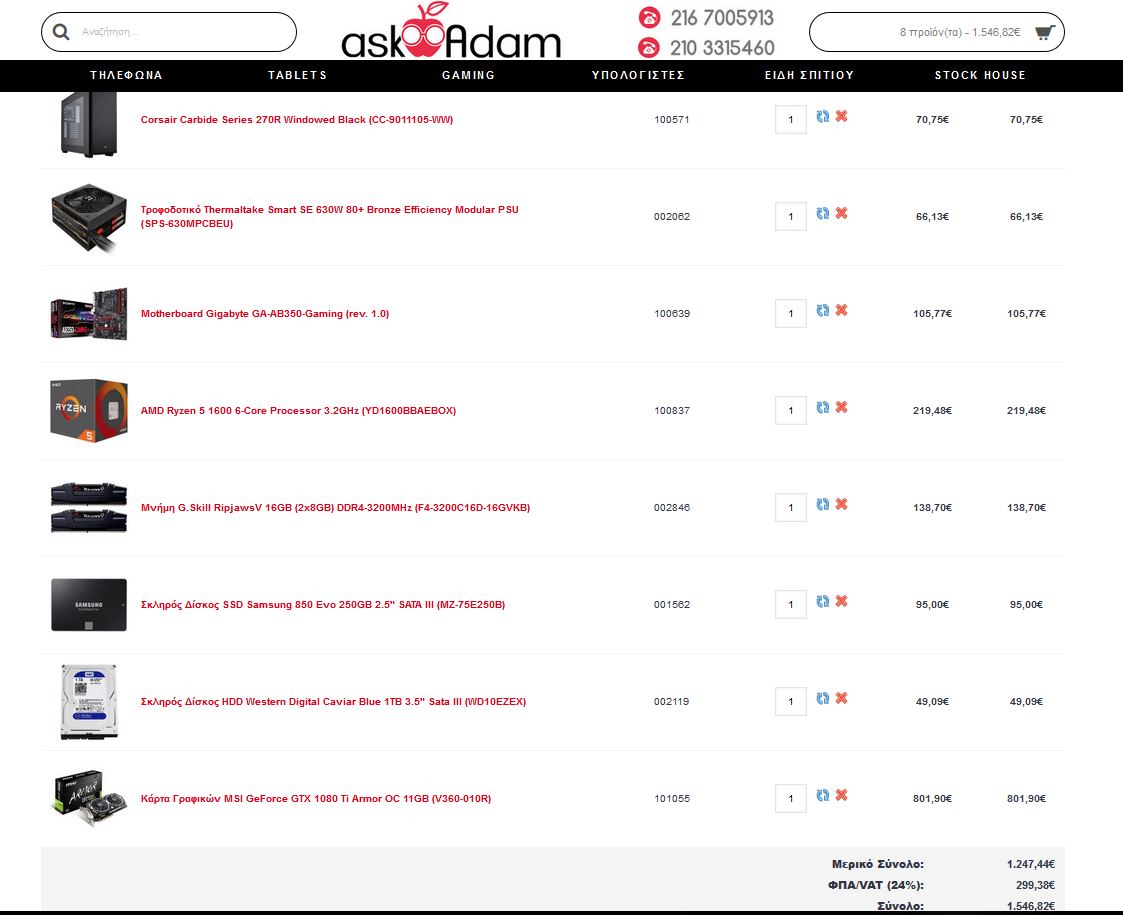The image size is (1123, 915).
Task: Open Thermaltake Smart SE 630W product link
Action: pos(329,216)
